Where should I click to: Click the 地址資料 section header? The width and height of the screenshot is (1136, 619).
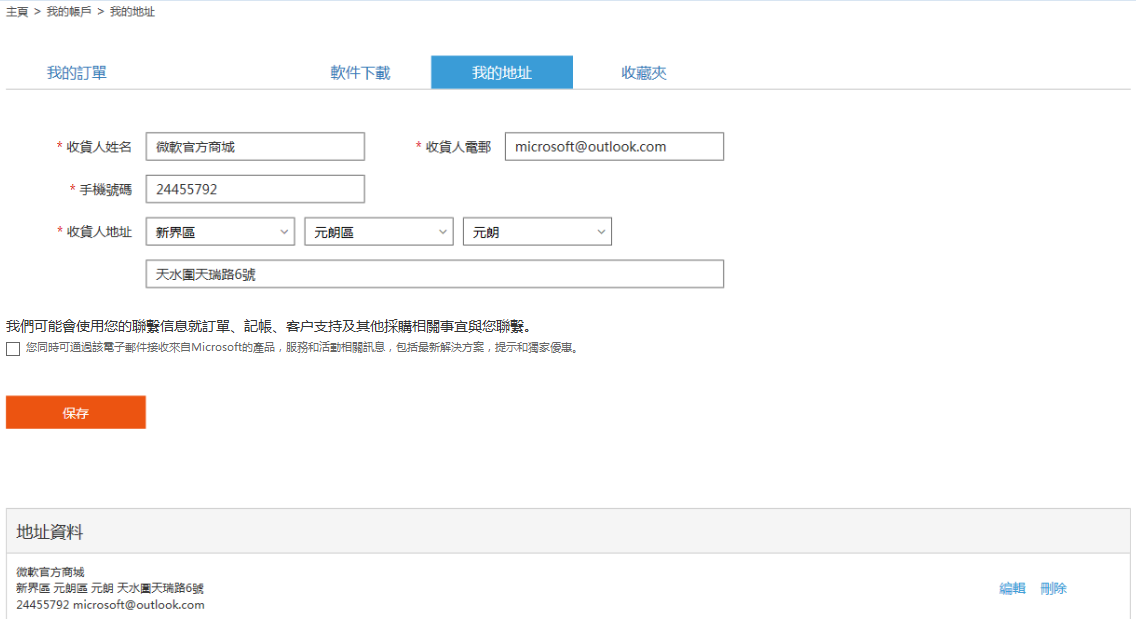click(x=50, y=532)
